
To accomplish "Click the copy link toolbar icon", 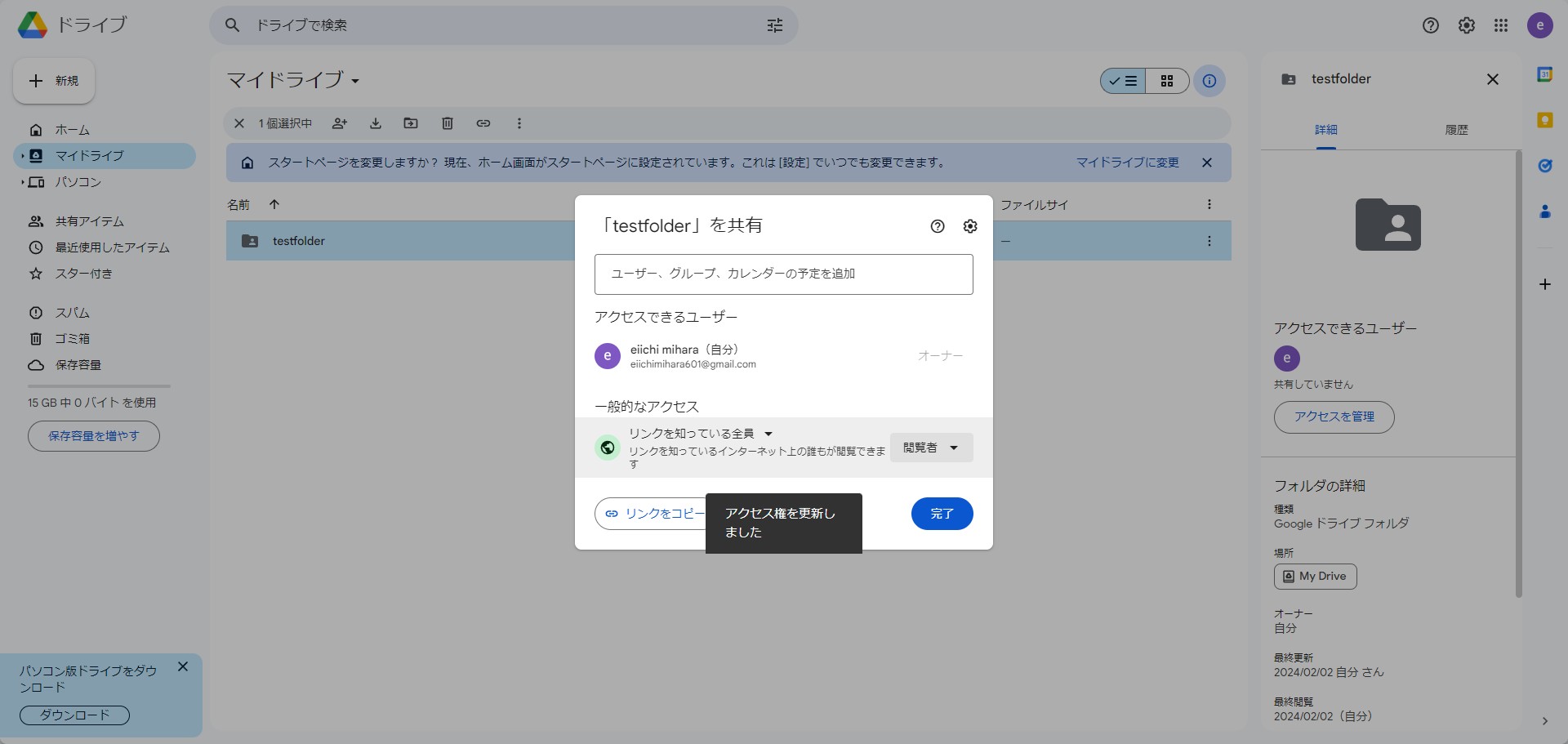I will click(x=483, y=123).
